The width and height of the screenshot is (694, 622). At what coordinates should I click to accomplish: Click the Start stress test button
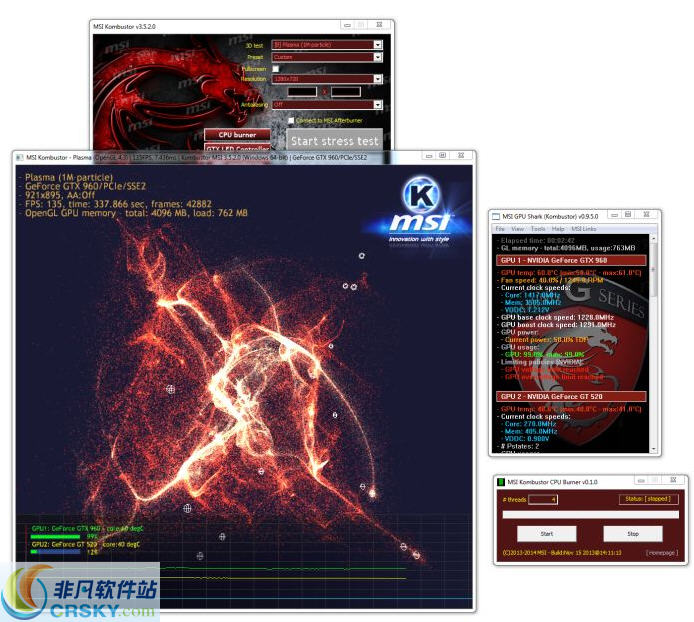[334, 141]
